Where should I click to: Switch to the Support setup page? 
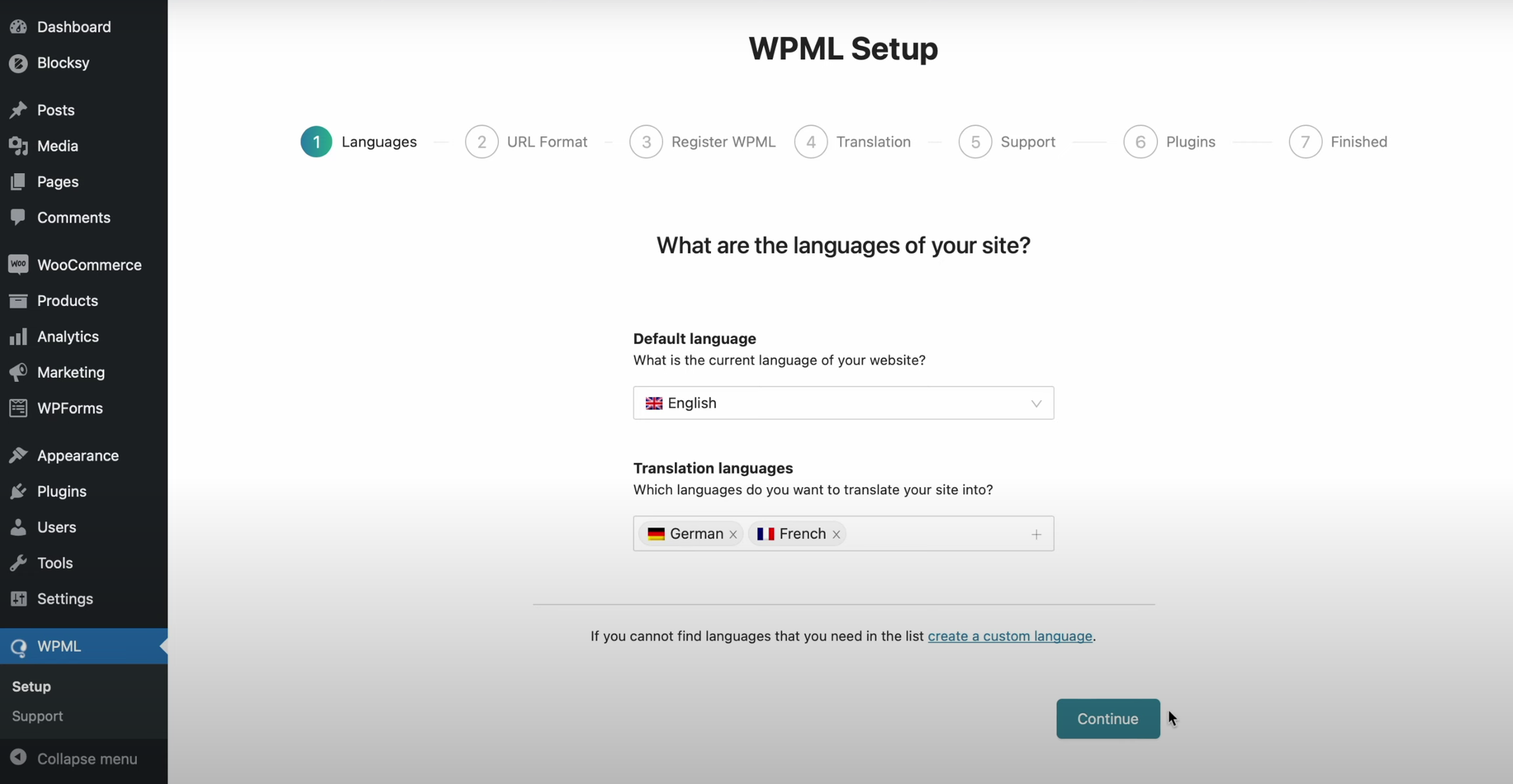(x=38, y=716)
